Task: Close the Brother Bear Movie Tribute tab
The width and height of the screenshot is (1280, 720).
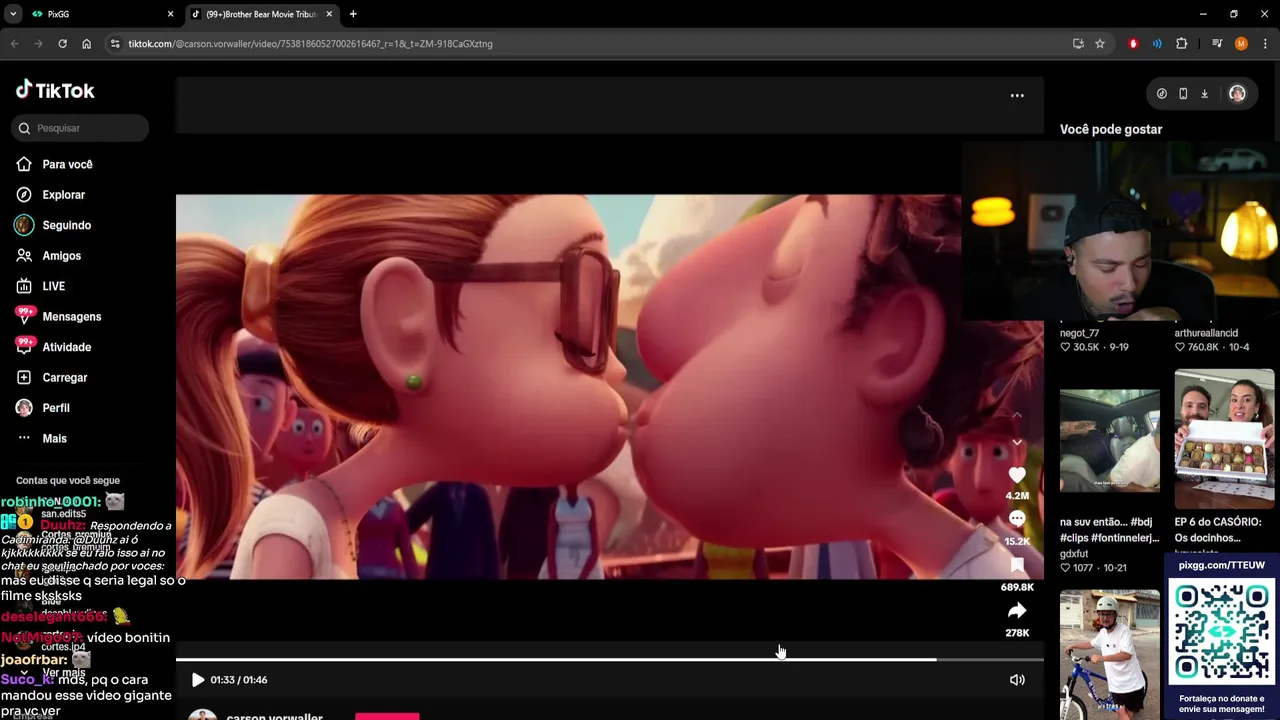Action: 329,14
